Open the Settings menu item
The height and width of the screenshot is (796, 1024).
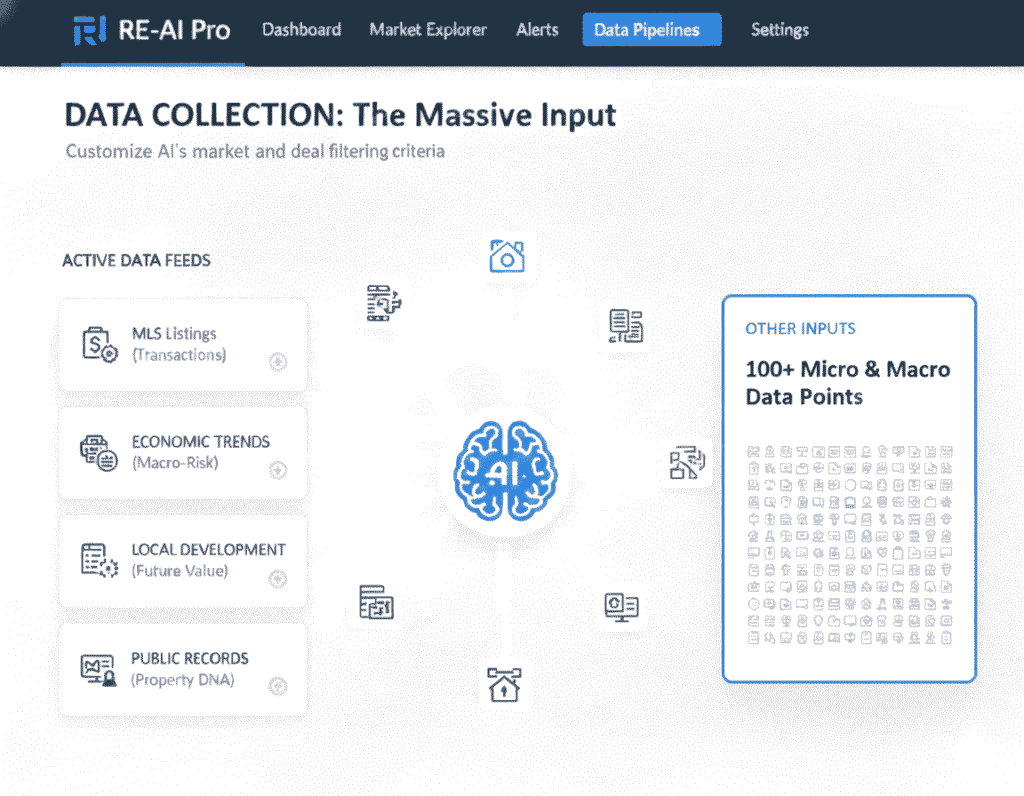779,30
